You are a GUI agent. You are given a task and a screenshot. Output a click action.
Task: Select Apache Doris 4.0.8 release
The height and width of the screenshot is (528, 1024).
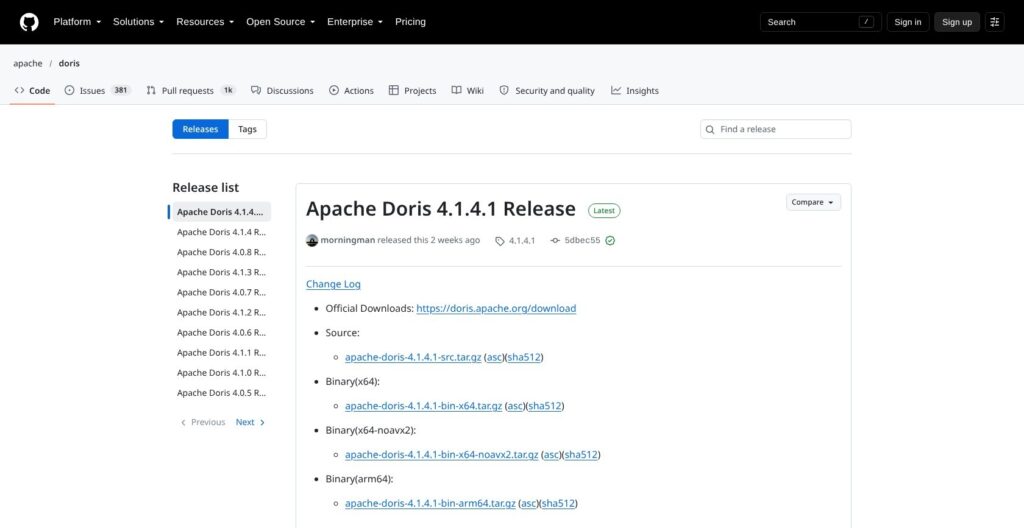[x=221, y=252]
